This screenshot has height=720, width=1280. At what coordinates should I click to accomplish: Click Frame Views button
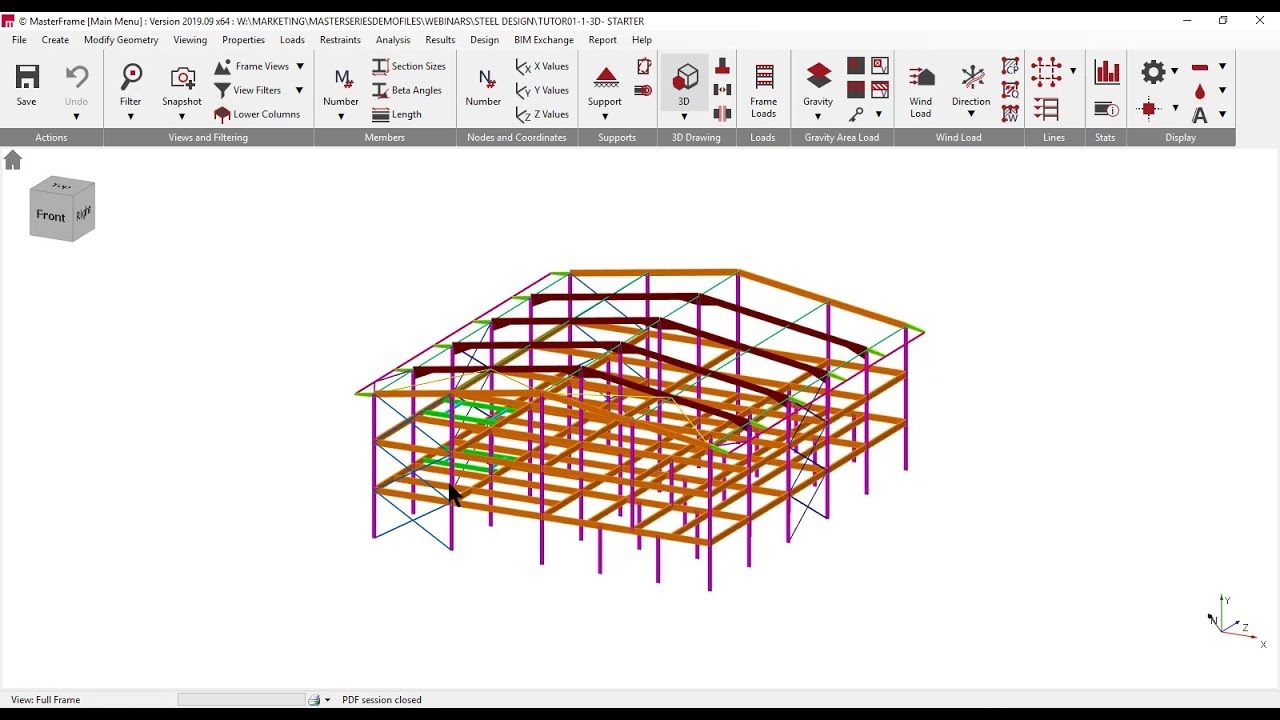tap(252, 66)
